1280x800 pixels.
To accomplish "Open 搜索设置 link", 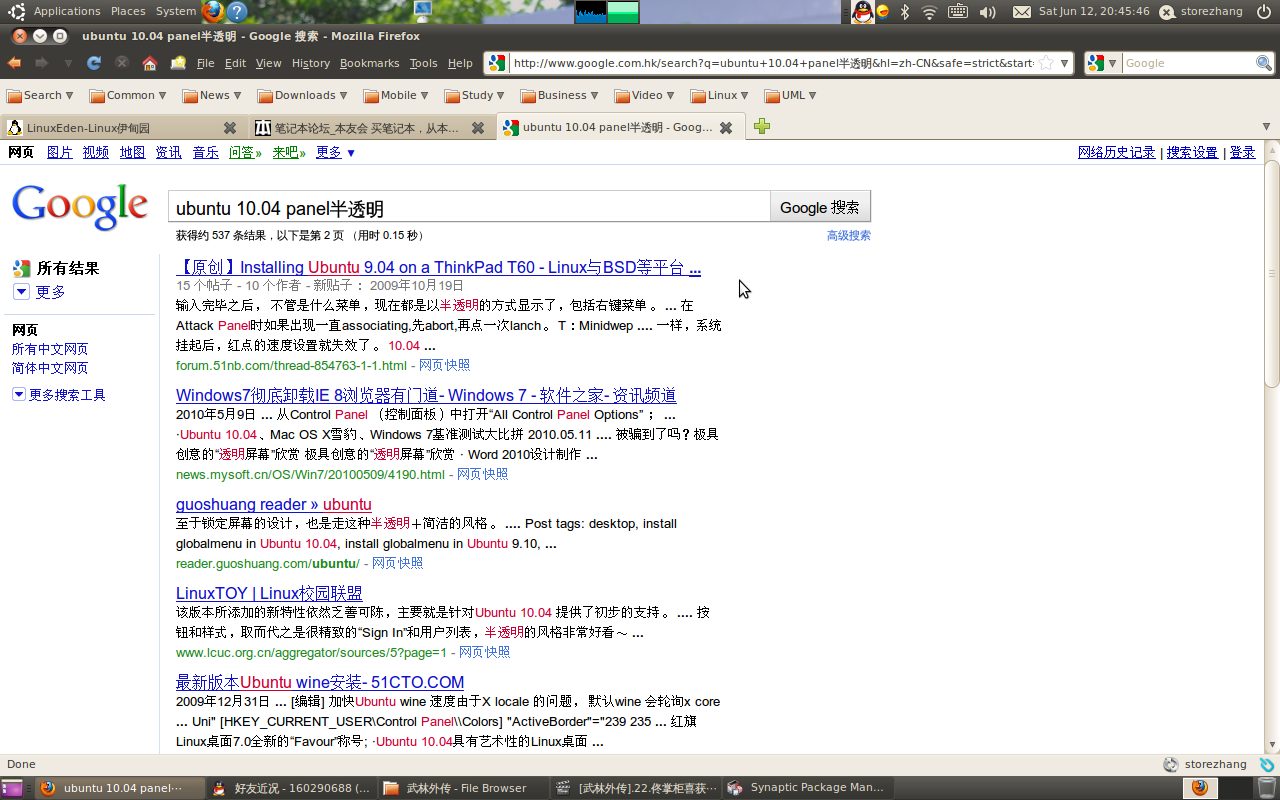I will tap(1193, 152).
